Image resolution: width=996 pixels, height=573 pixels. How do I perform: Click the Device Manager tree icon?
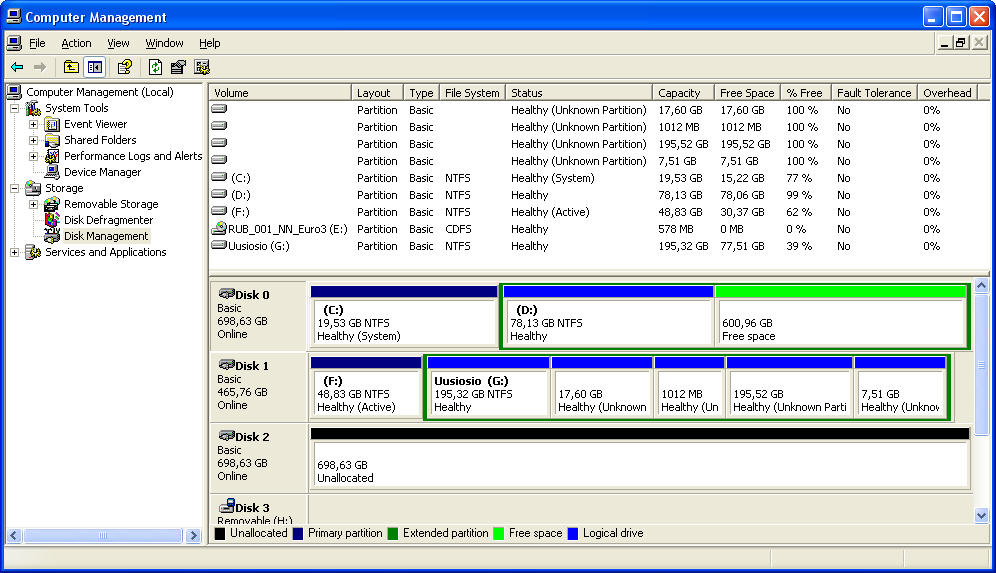click(x=53, y=172)
